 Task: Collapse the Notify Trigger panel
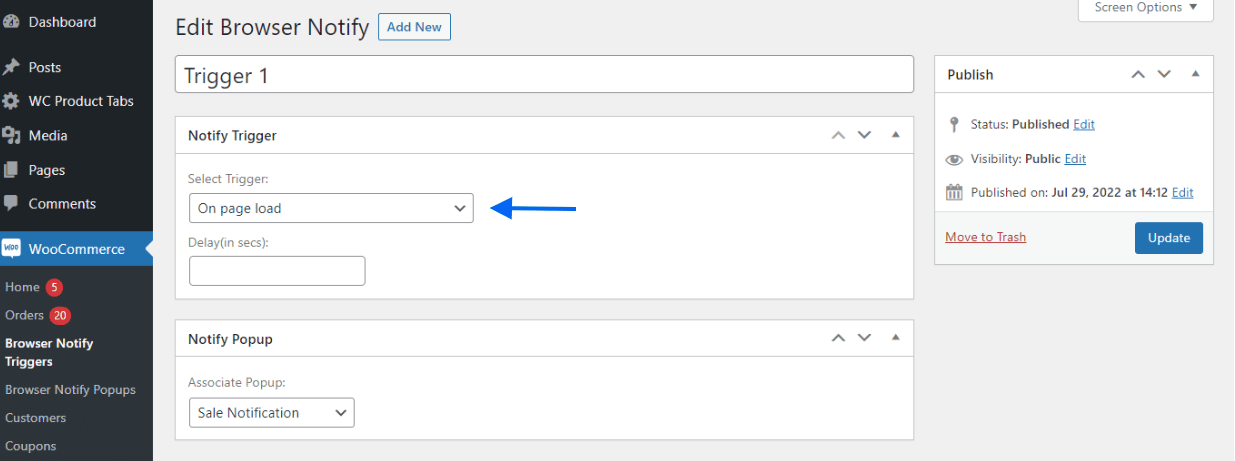click(x=895, y=135)
